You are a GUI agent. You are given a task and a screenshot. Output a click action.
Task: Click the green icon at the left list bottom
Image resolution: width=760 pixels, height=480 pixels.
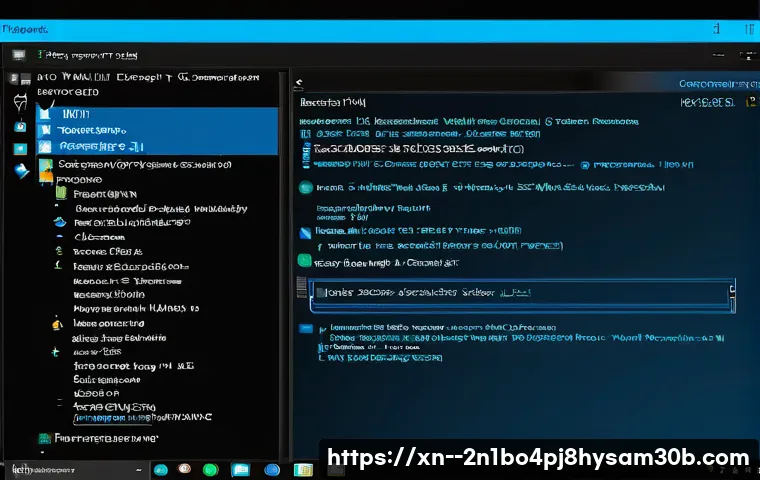click(45, 438)
